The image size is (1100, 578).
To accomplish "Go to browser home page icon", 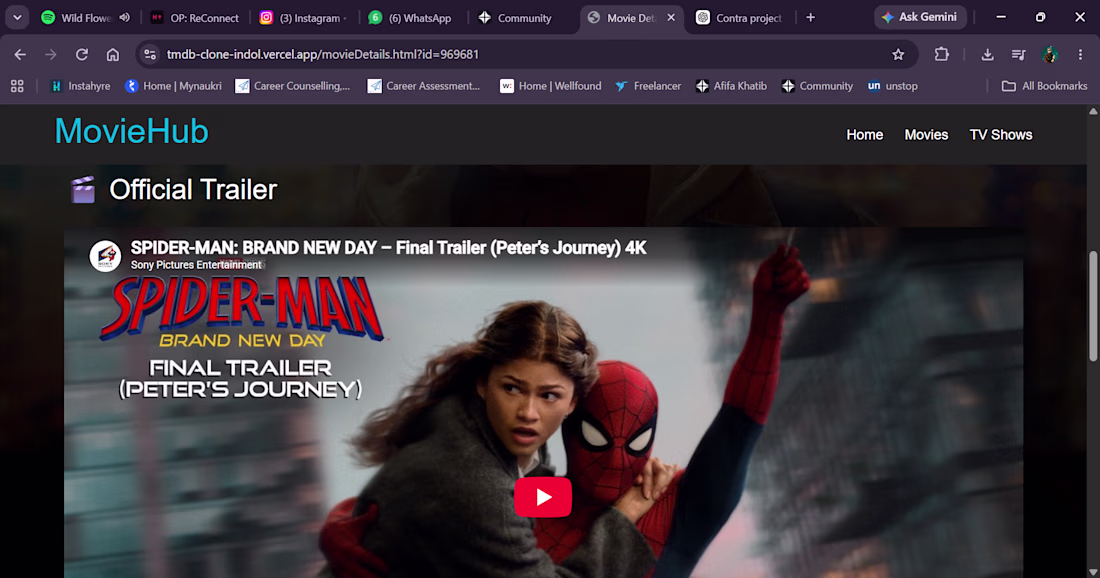I will coord(113,55).
